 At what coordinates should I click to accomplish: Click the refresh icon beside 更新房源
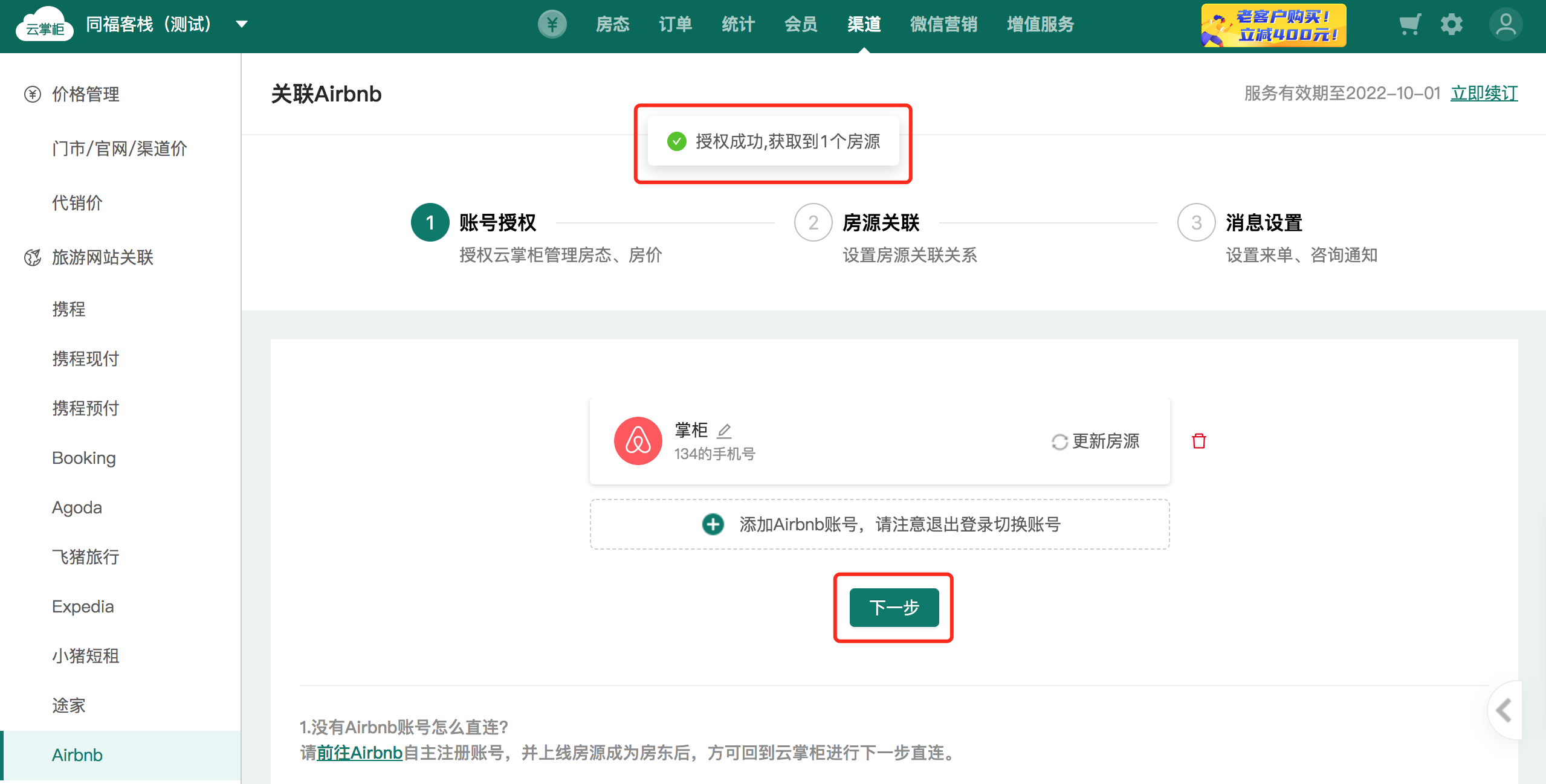1059,442
